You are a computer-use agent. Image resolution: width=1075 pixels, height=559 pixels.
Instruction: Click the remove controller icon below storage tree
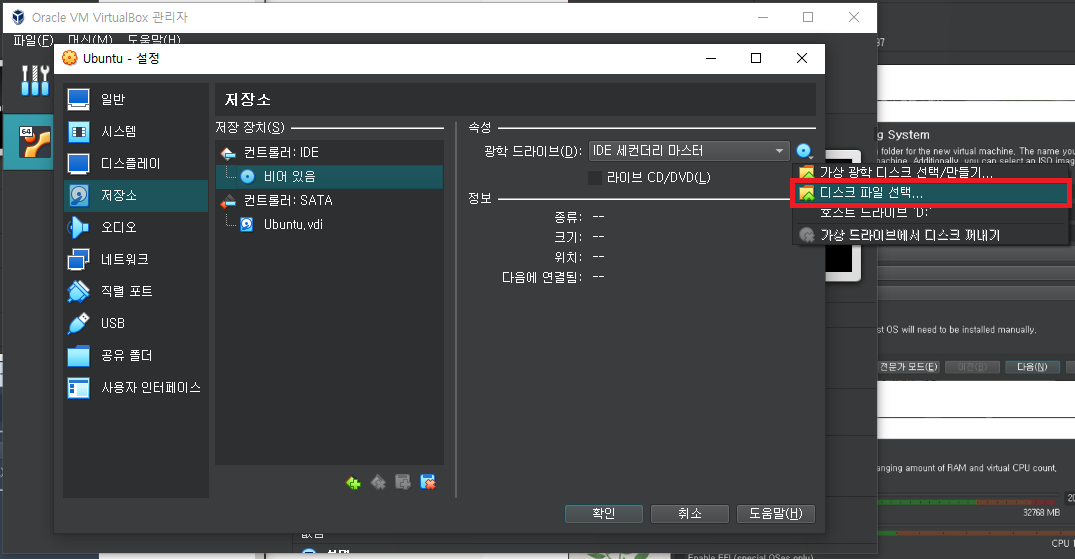coord(378,483)
